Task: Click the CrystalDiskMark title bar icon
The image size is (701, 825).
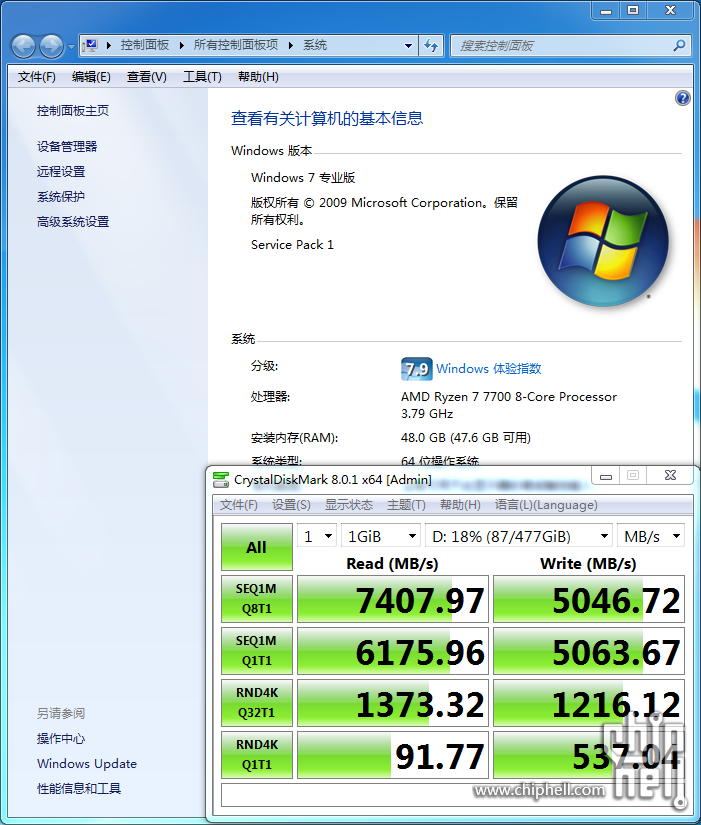Action: click(221, 479)
